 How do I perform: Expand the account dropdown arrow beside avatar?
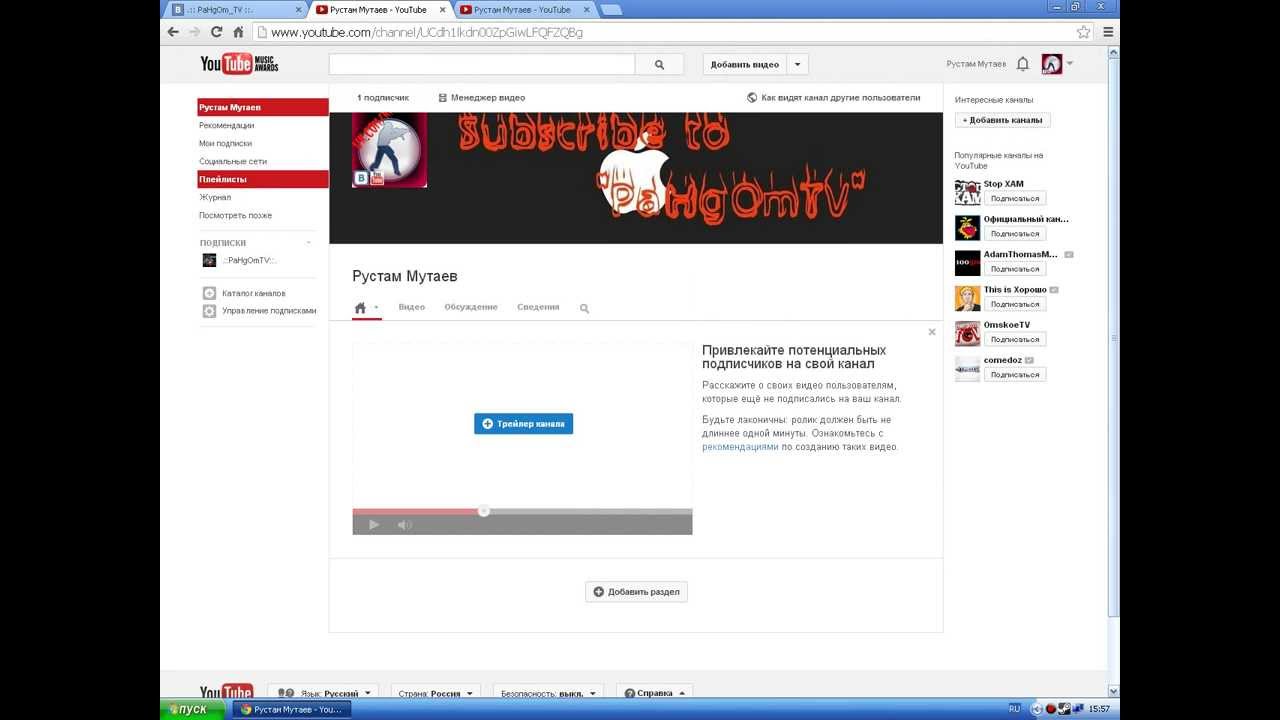coord(1070,63)
